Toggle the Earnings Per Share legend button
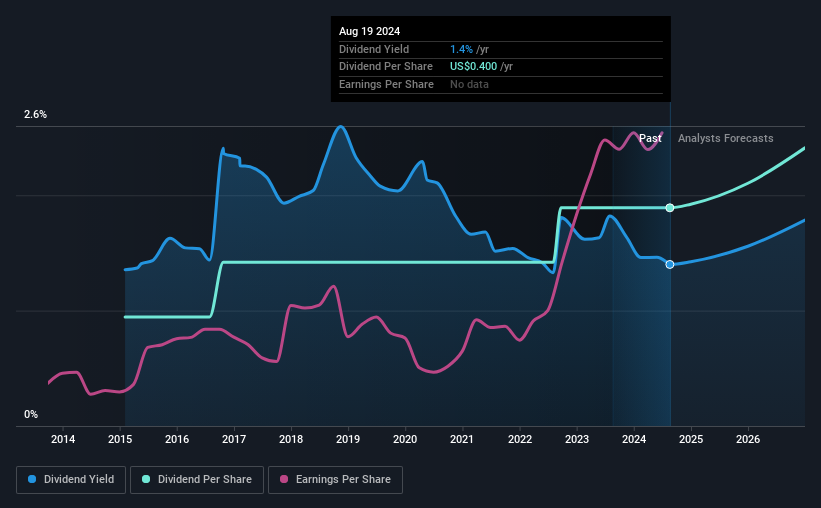 (x=335, y=480)
